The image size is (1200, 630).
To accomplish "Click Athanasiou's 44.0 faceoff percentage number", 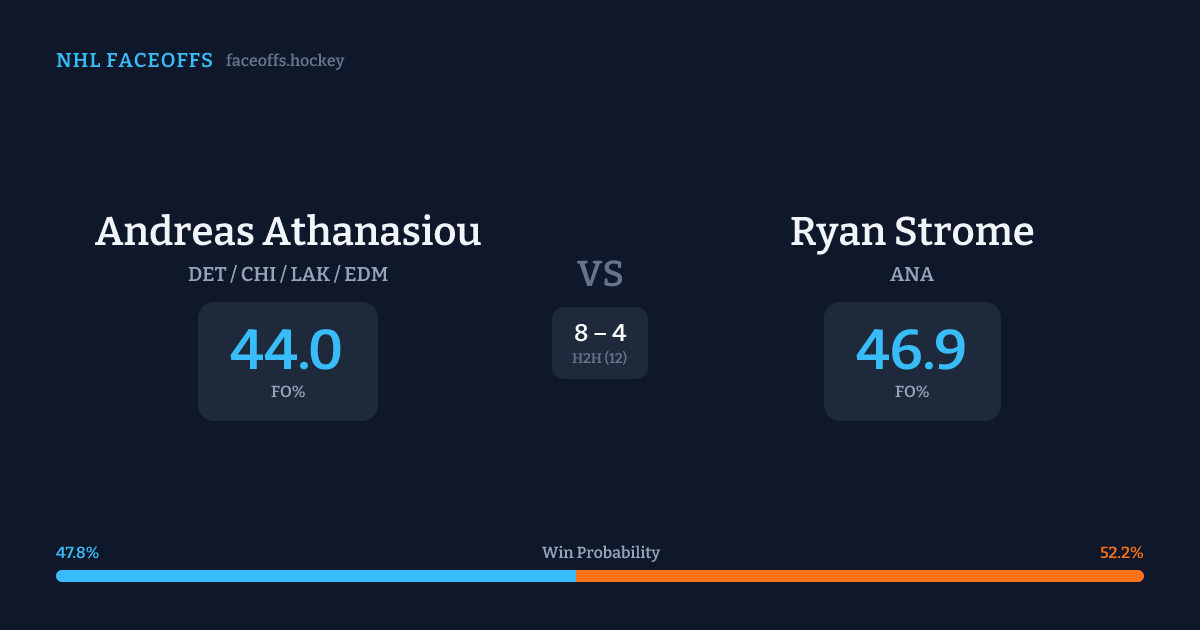I will [287, 350].
